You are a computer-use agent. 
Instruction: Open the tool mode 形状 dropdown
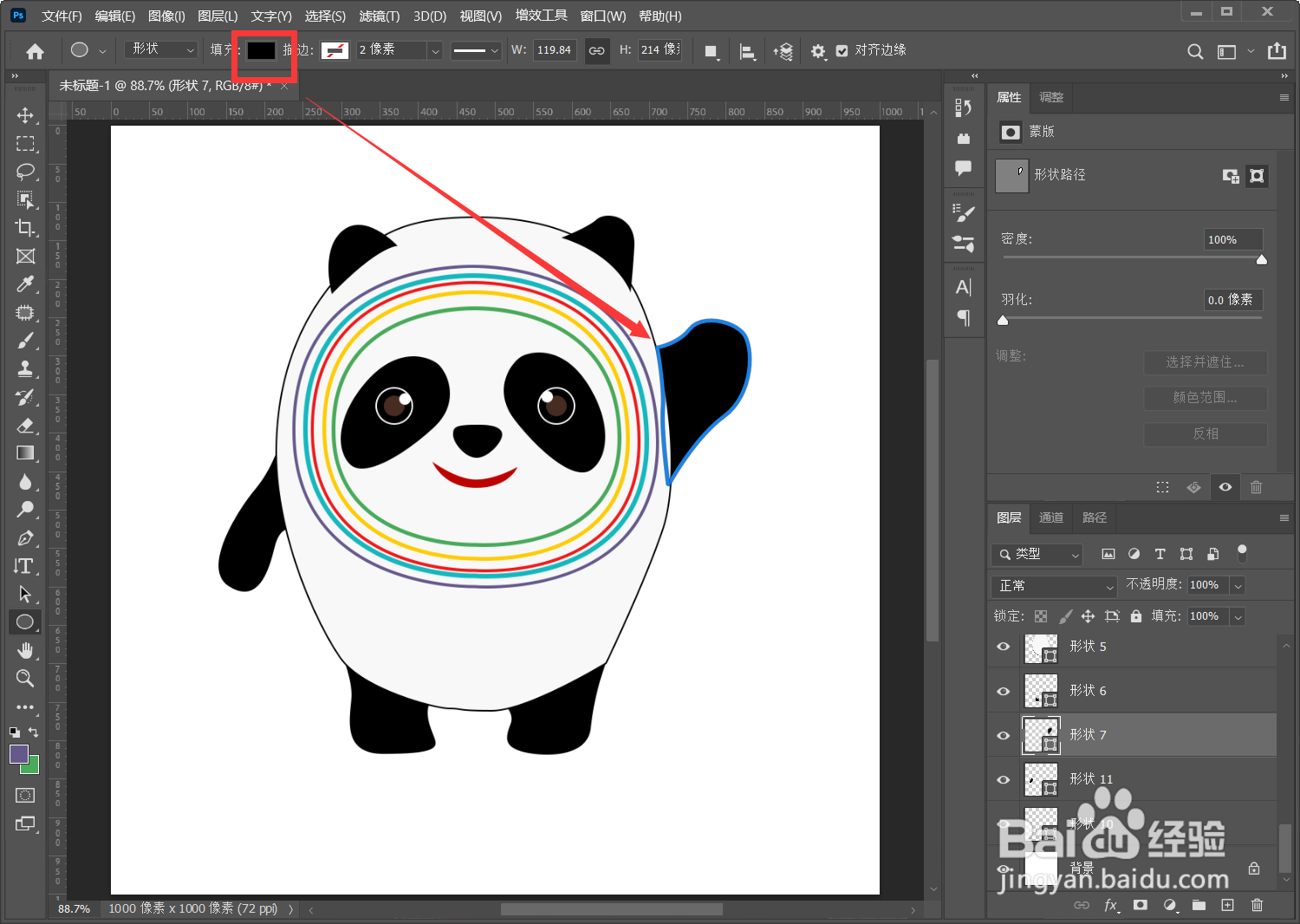tap(162, 49)
